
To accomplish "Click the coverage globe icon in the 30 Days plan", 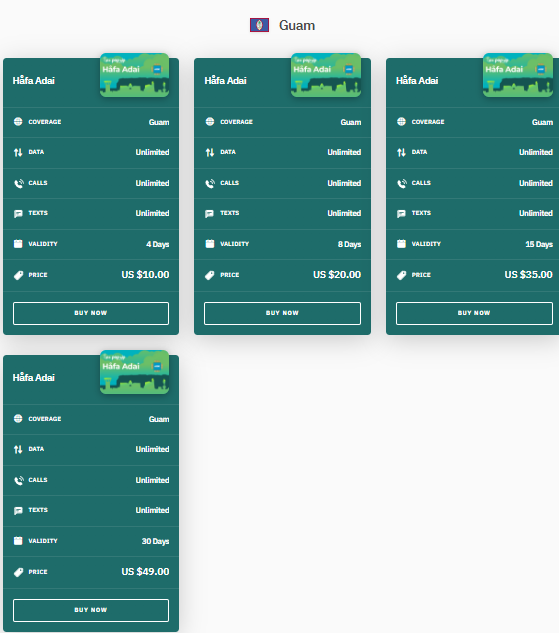I will [18, 419].
